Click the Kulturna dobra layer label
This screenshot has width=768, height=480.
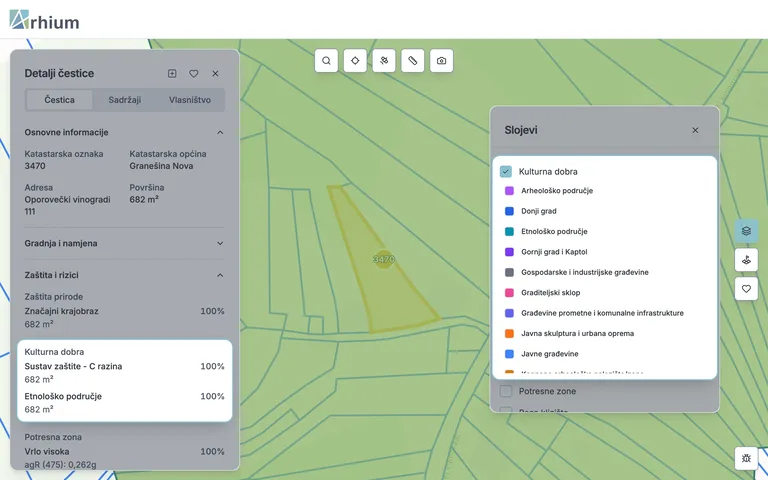coord(548,171)
